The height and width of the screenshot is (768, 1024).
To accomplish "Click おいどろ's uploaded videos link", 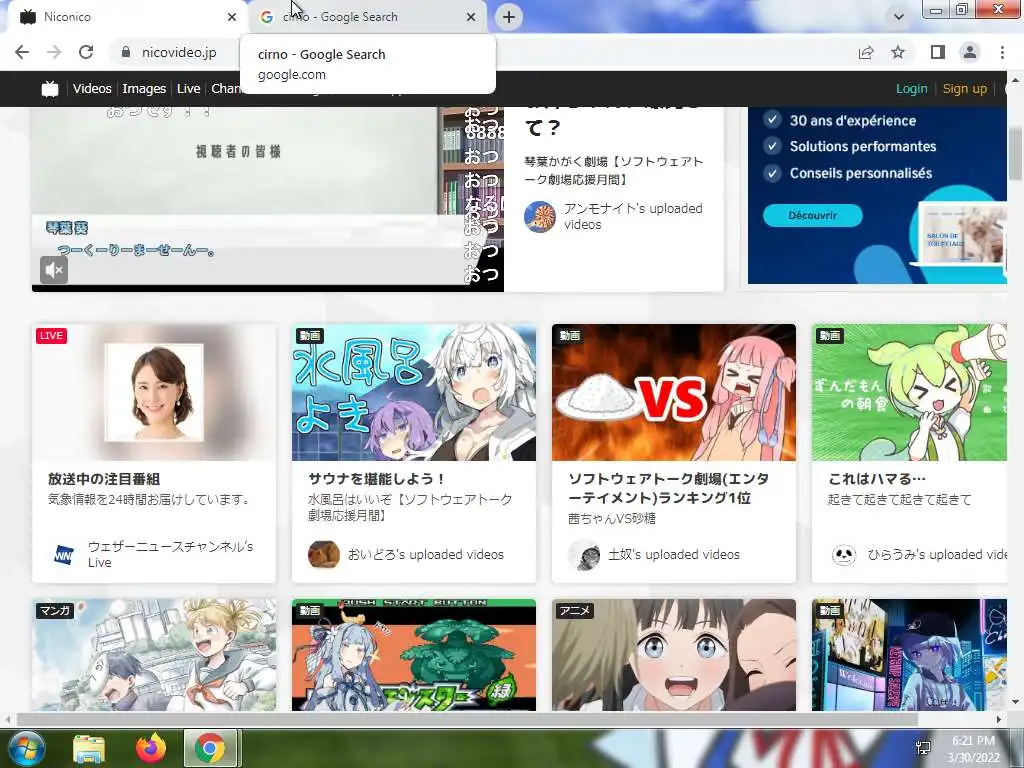I will tap(426, 554).
